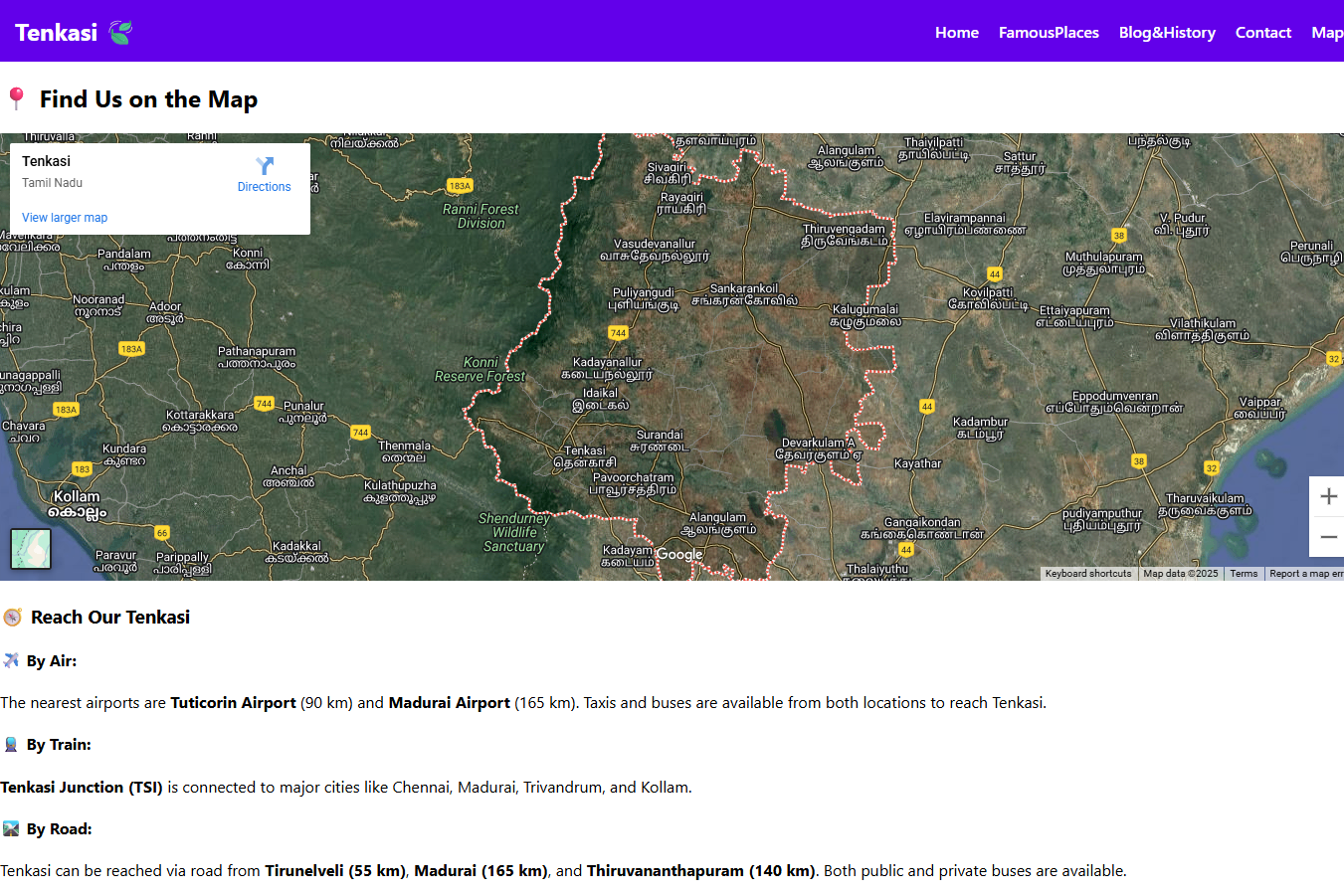The width and height of the screenshot is (1344, 896).
Task: Click View larger map link
Action: pyautogui.click(x=65, y=218)
